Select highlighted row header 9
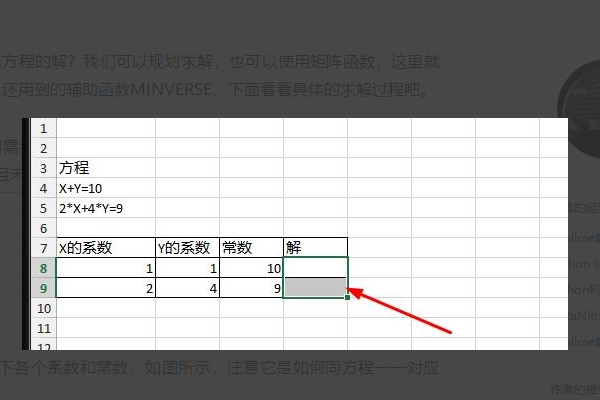The height and width of the screenshot is (400, 600). pos(44,288)
